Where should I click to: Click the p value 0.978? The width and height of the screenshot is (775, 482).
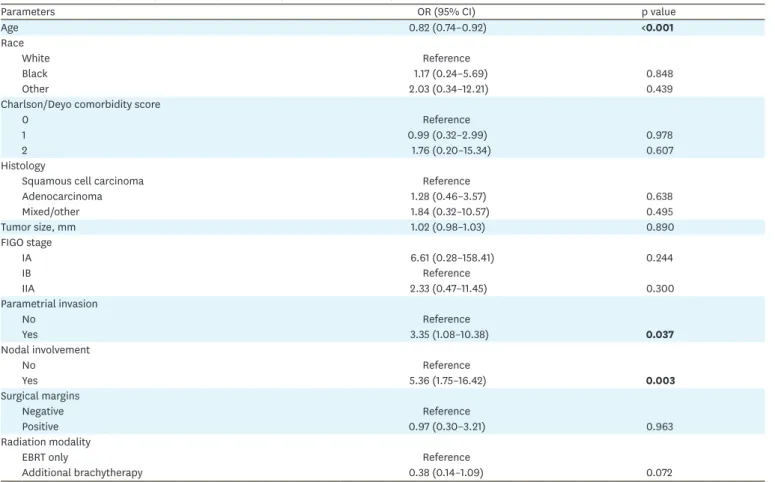pos(660,135)
